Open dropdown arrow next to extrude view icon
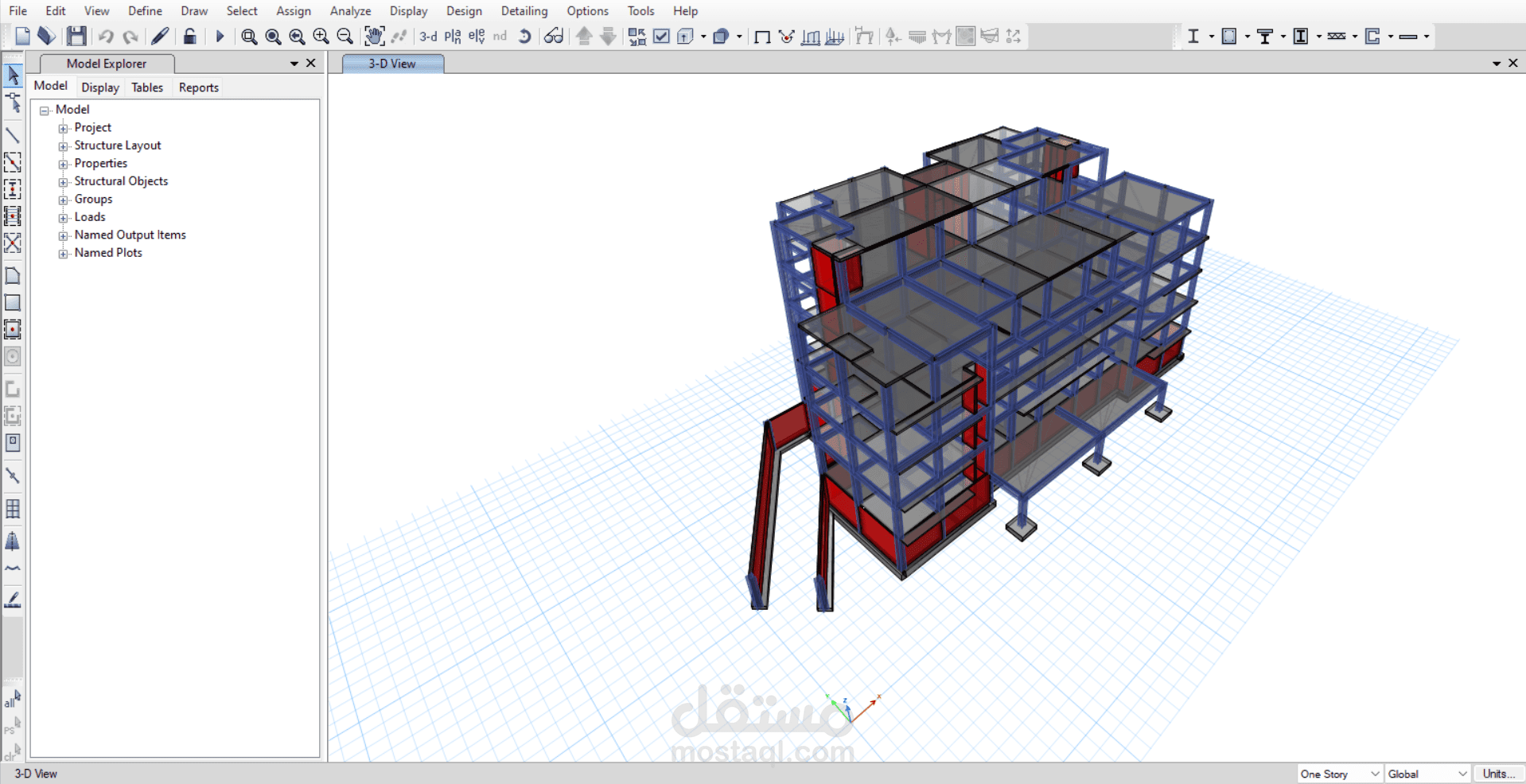Image resolution: width=1526 pixels, height=784 pixels. (703, 37)
